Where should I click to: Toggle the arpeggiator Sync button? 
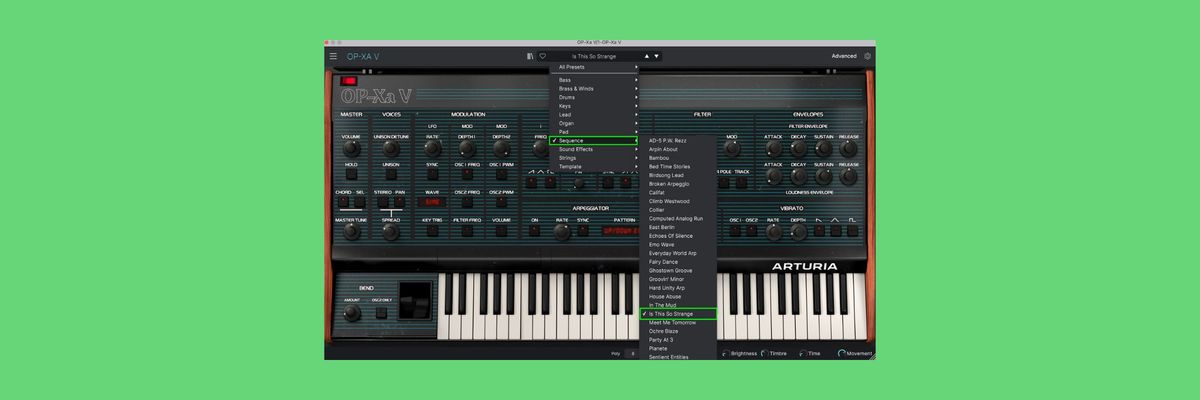583,230
